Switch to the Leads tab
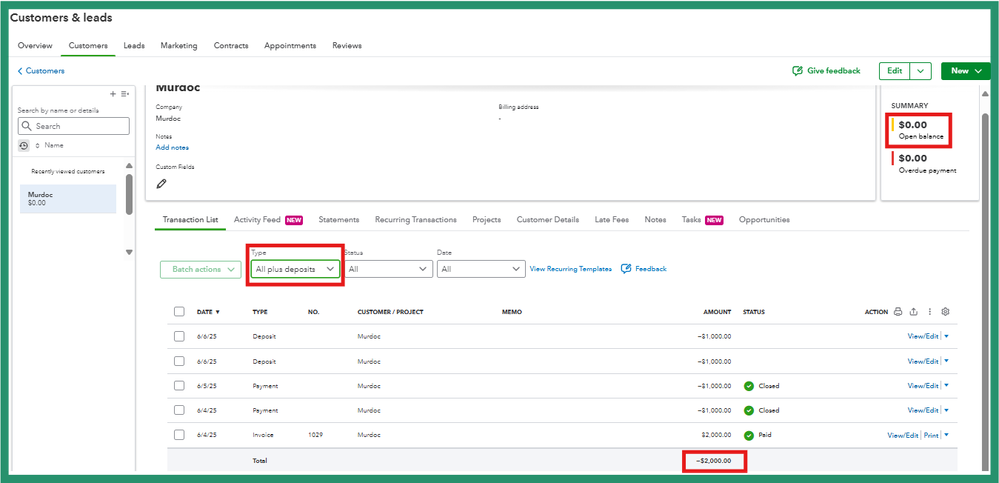999x483 pixels. click(x=134, y=46)
